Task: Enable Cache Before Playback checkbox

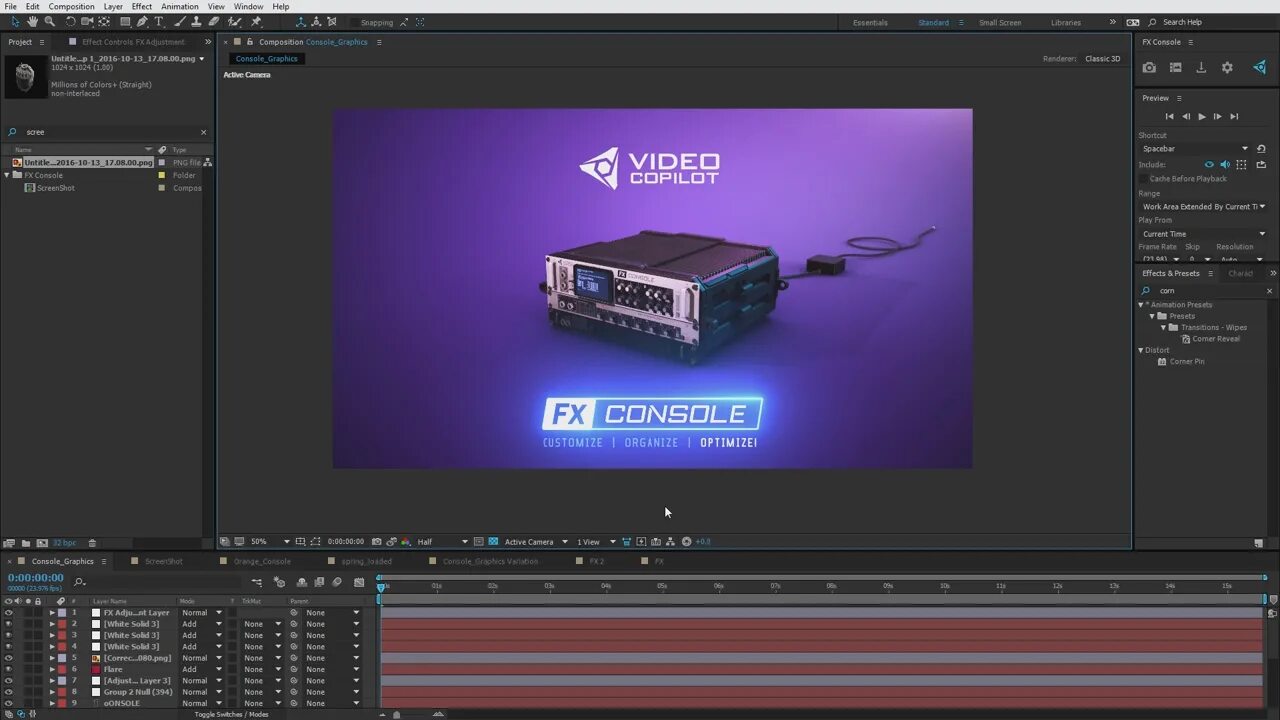Action: pyautogui.click(x=1144, y=179)
